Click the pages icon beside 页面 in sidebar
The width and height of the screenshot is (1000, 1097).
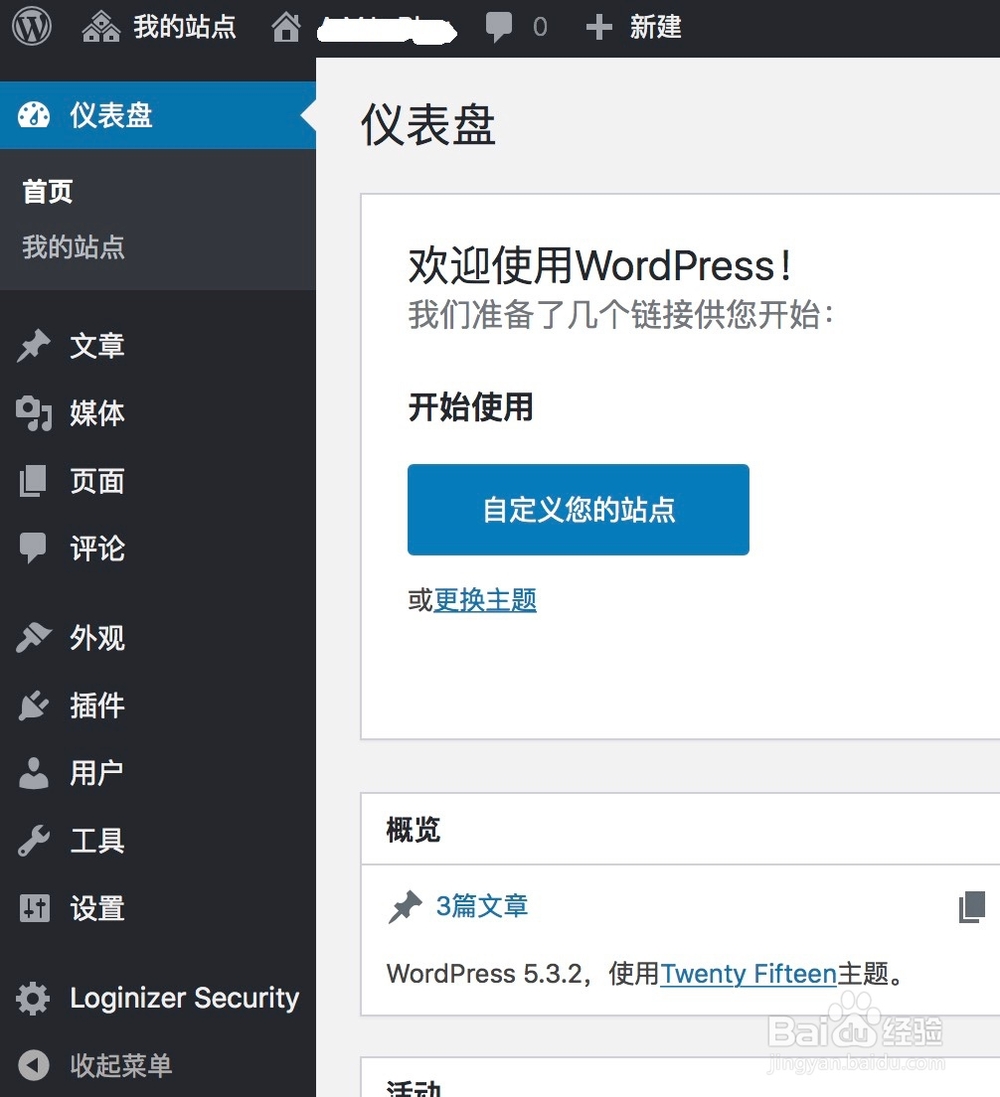(33, 481)
